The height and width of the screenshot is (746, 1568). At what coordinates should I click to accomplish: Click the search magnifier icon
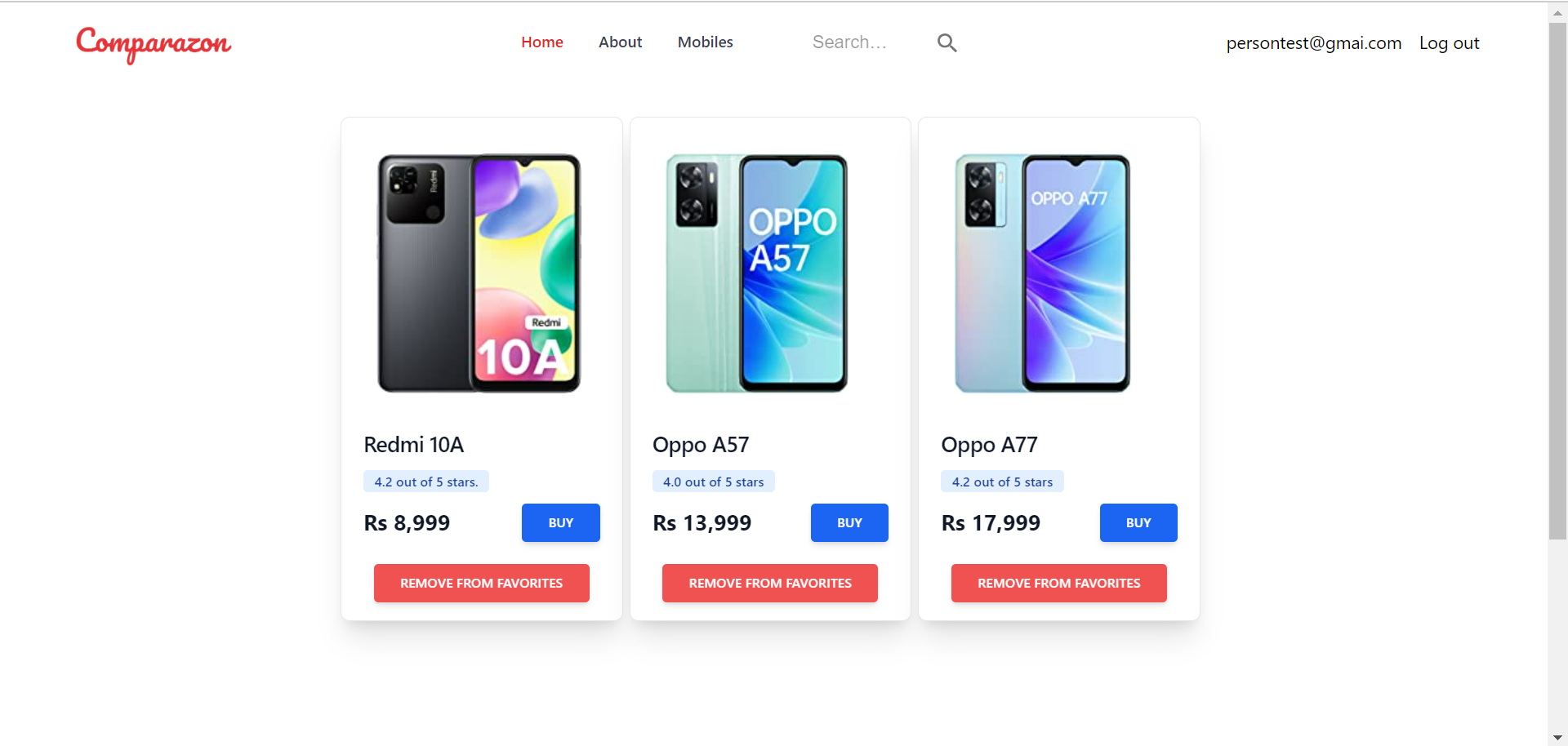(x=947, y=42)
